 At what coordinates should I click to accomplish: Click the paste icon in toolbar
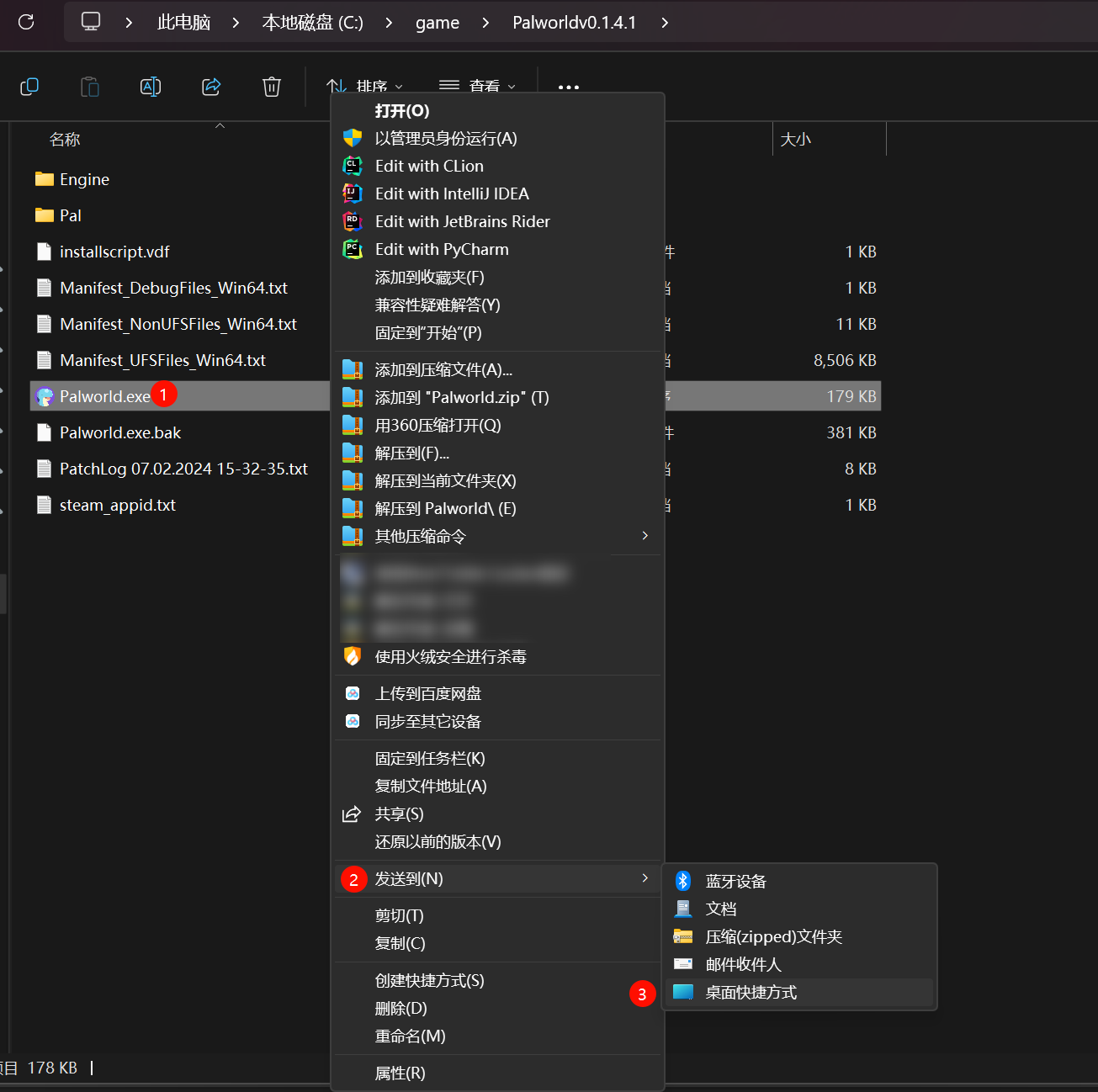pos(90,87)
